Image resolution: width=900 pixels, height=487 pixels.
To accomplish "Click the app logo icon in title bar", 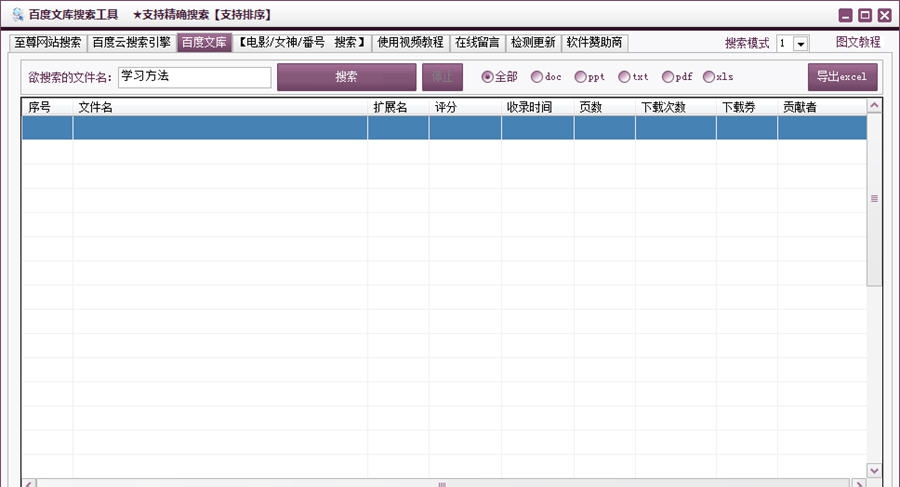I will tap(18, 14).
